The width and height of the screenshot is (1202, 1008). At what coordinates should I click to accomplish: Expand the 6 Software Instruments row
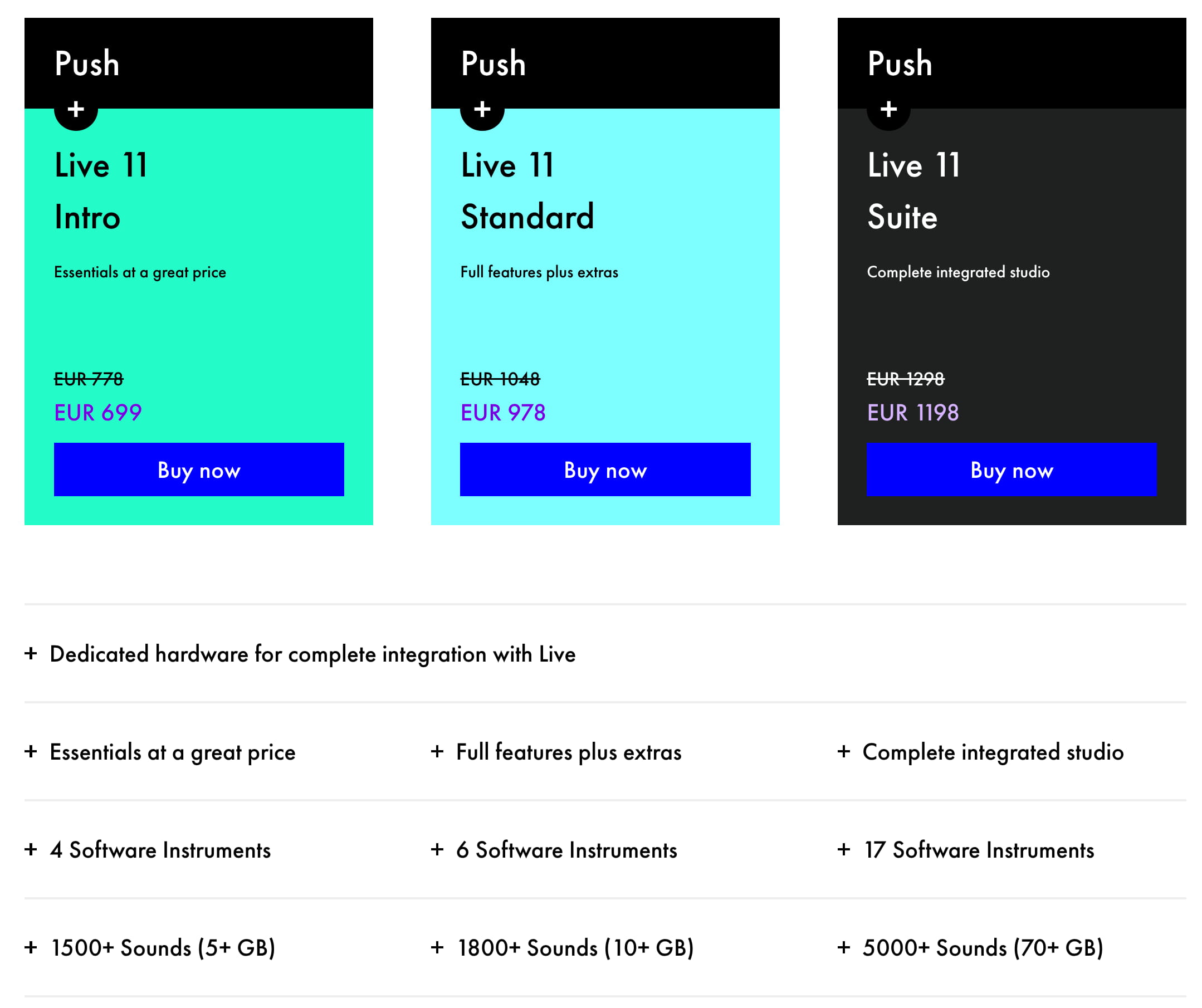(x=437, y=849)
